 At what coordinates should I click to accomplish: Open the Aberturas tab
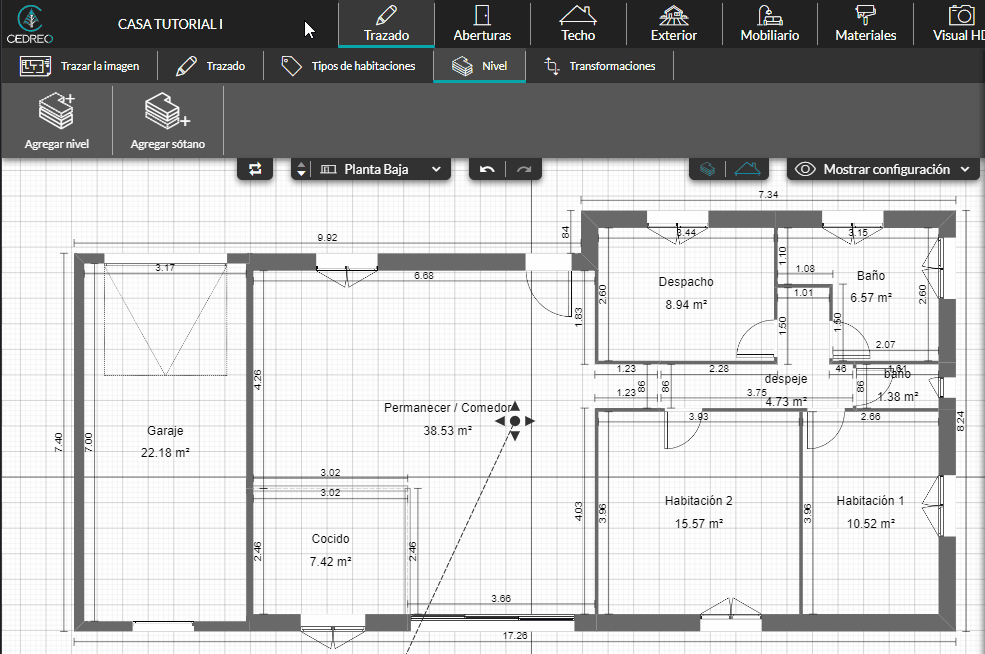pyautogui.click(x=482, y=24)
